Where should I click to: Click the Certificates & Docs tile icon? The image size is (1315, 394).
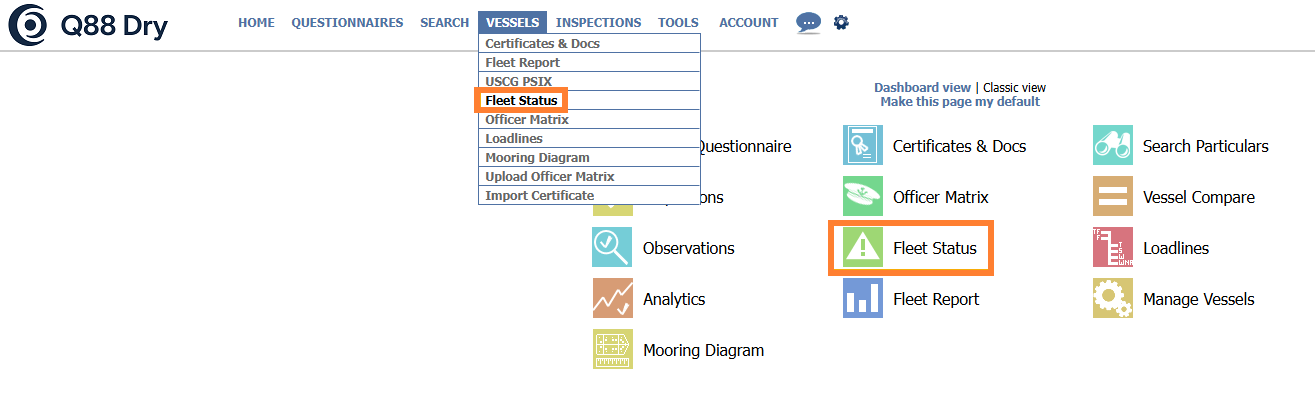863,146
